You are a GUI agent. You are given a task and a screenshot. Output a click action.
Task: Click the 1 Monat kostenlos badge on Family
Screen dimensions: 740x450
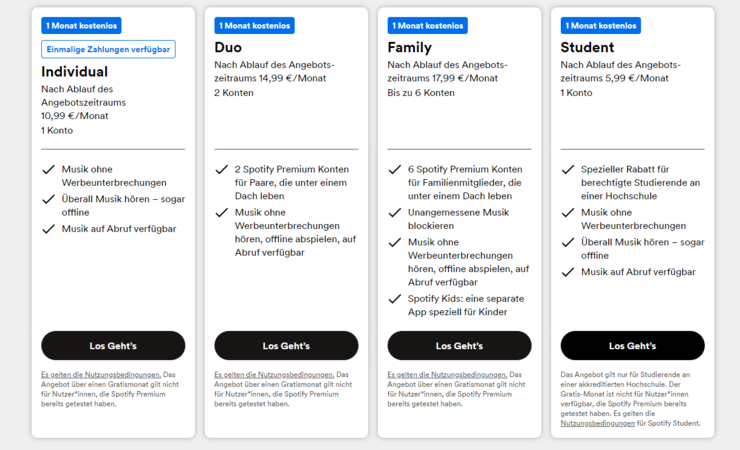click(x=428, y=25)
